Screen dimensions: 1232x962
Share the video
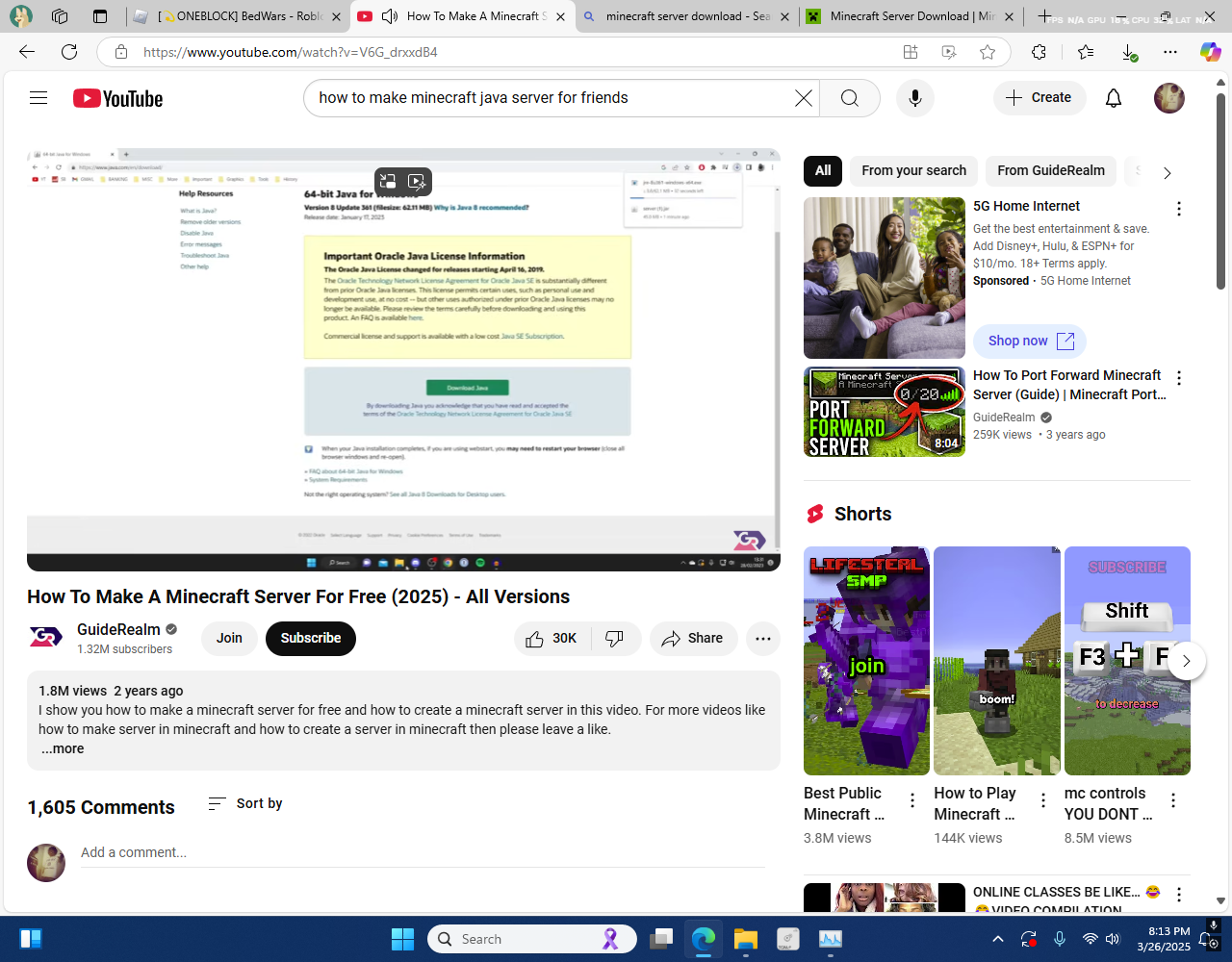coord(693,638)
